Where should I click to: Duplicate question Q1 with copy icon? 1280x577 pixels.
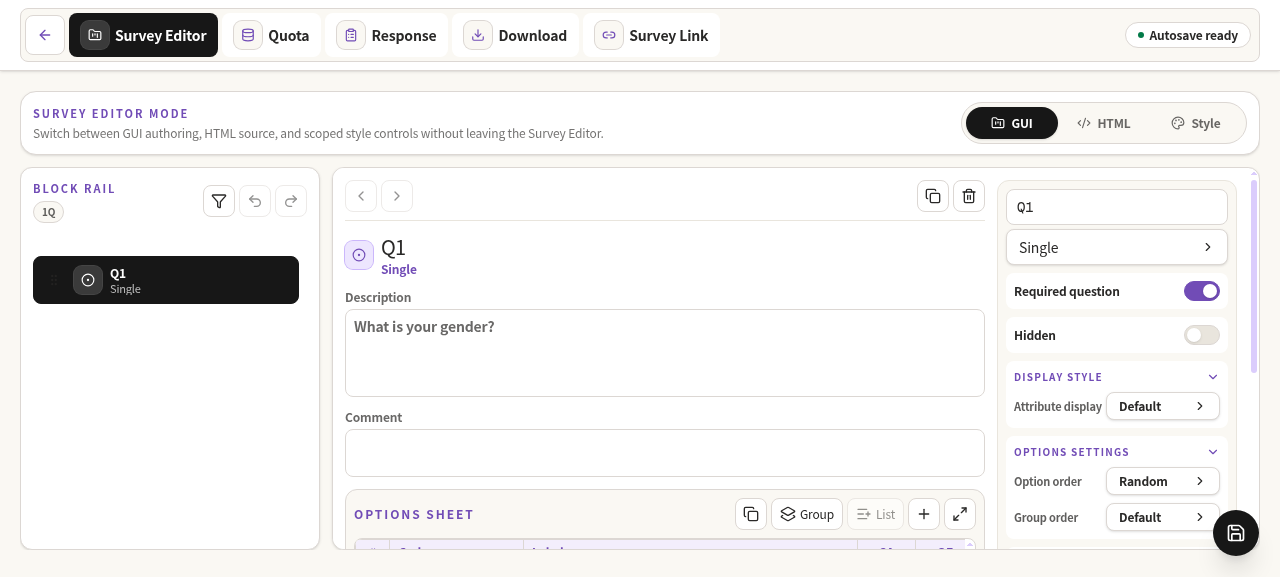point(933,196)
